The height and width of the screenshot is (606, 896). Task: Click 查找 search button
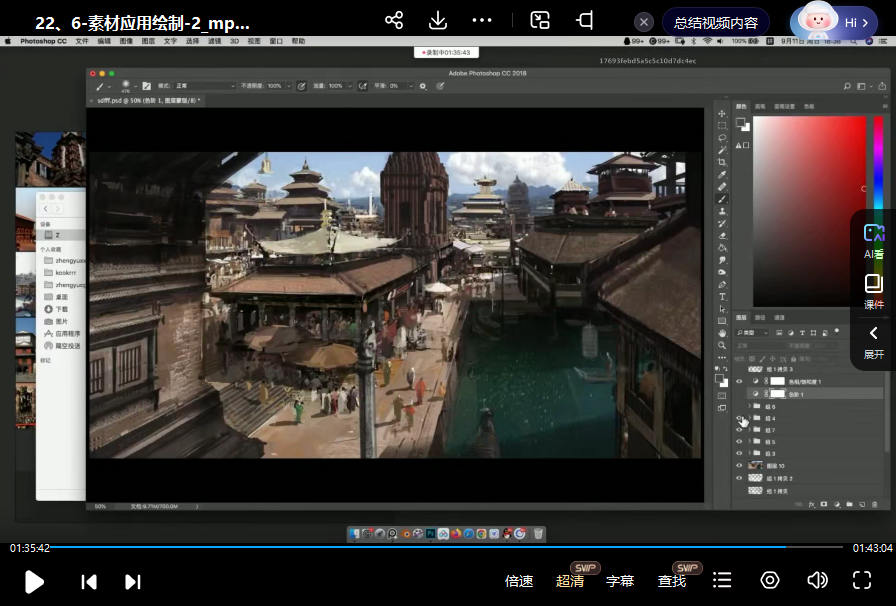672,581
